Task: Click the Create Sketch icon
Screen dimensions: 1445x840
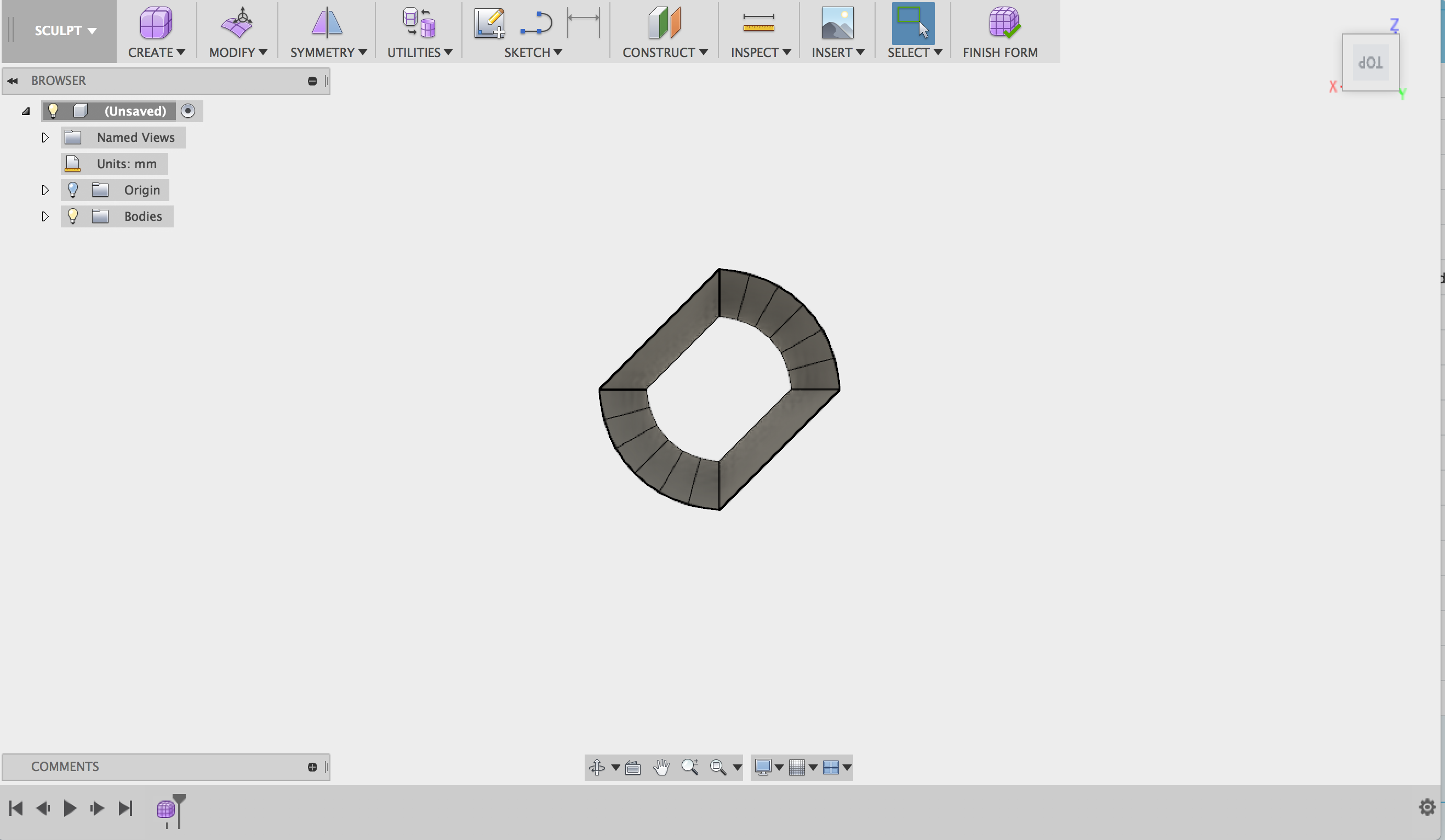Action: click(489, 23)
